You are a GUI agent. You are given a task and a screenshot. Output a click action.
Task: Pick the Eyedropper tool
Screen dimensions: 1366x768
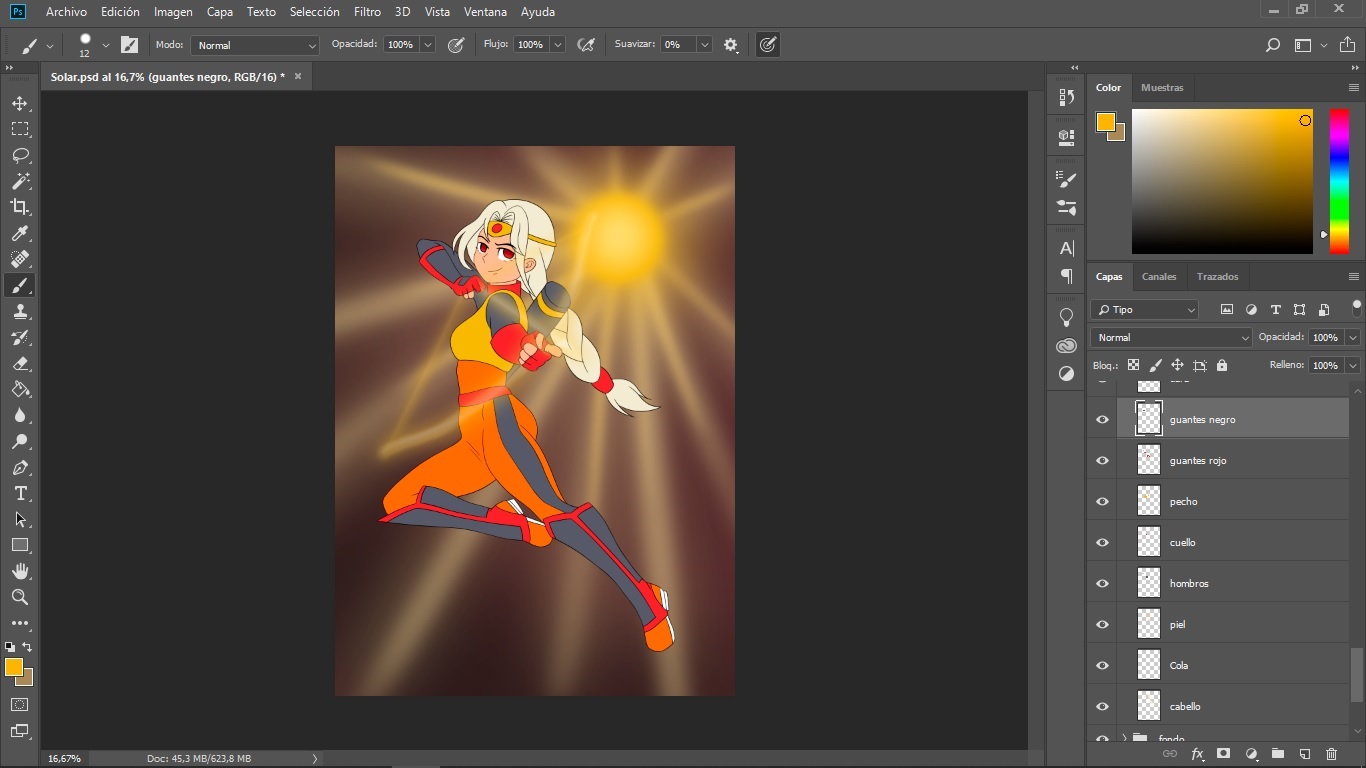point(20,233)
